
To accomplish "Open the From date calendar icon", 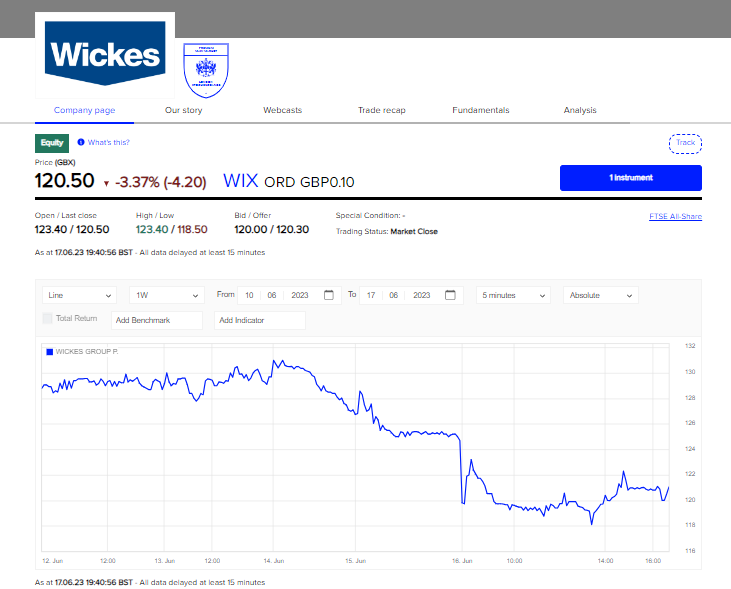I will [x=329, y=295].
